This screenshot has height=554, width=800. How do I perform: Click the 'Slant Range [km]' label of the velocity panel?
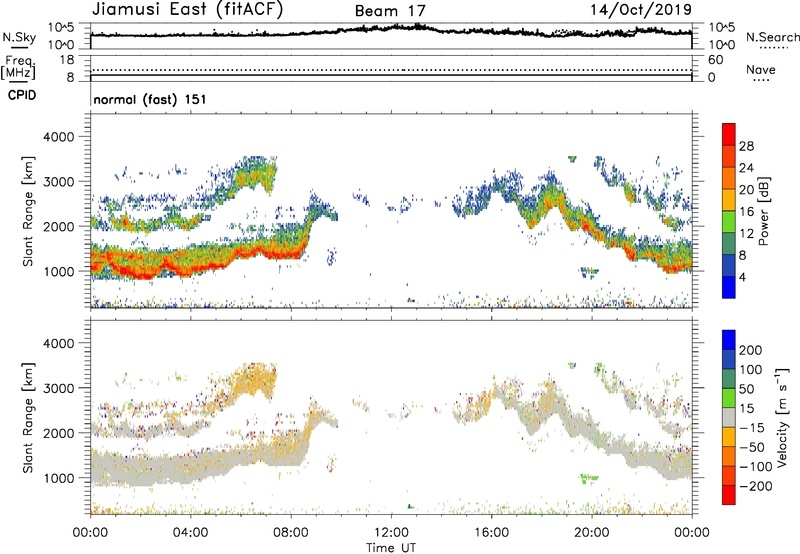(x=28, y=418)
